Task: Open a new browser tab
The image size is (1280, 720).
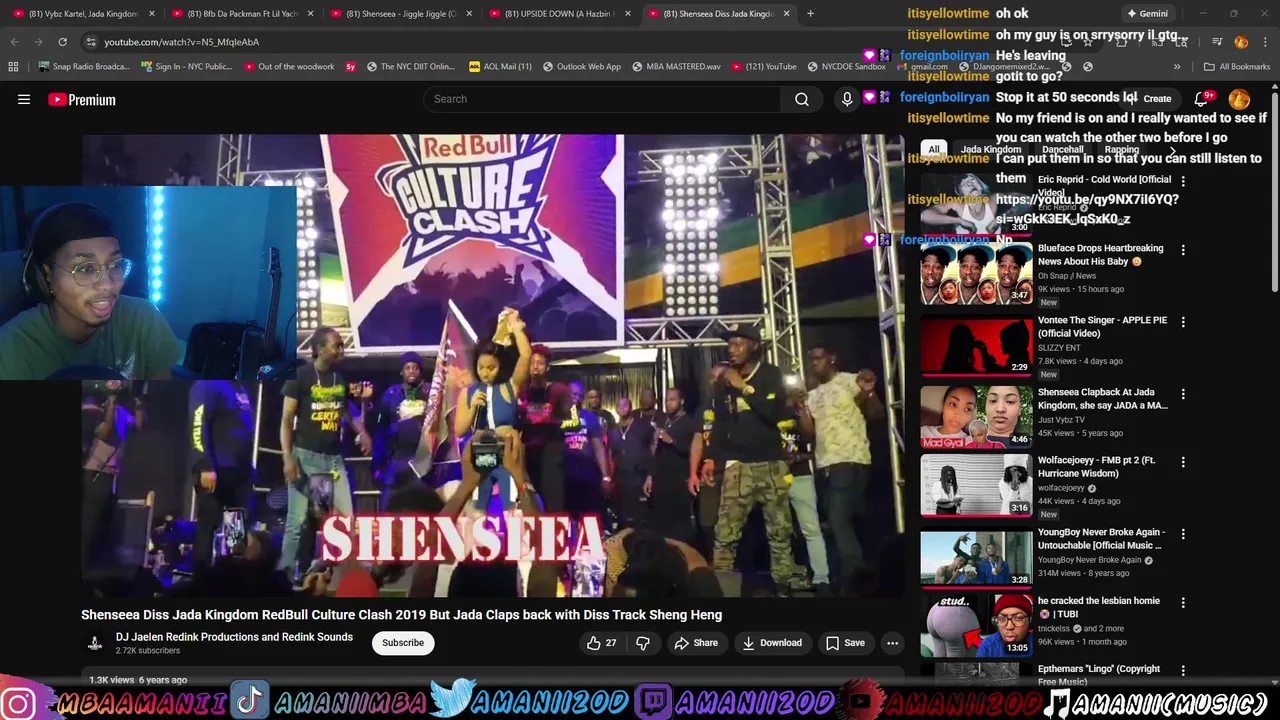Action: click(810, 14)
